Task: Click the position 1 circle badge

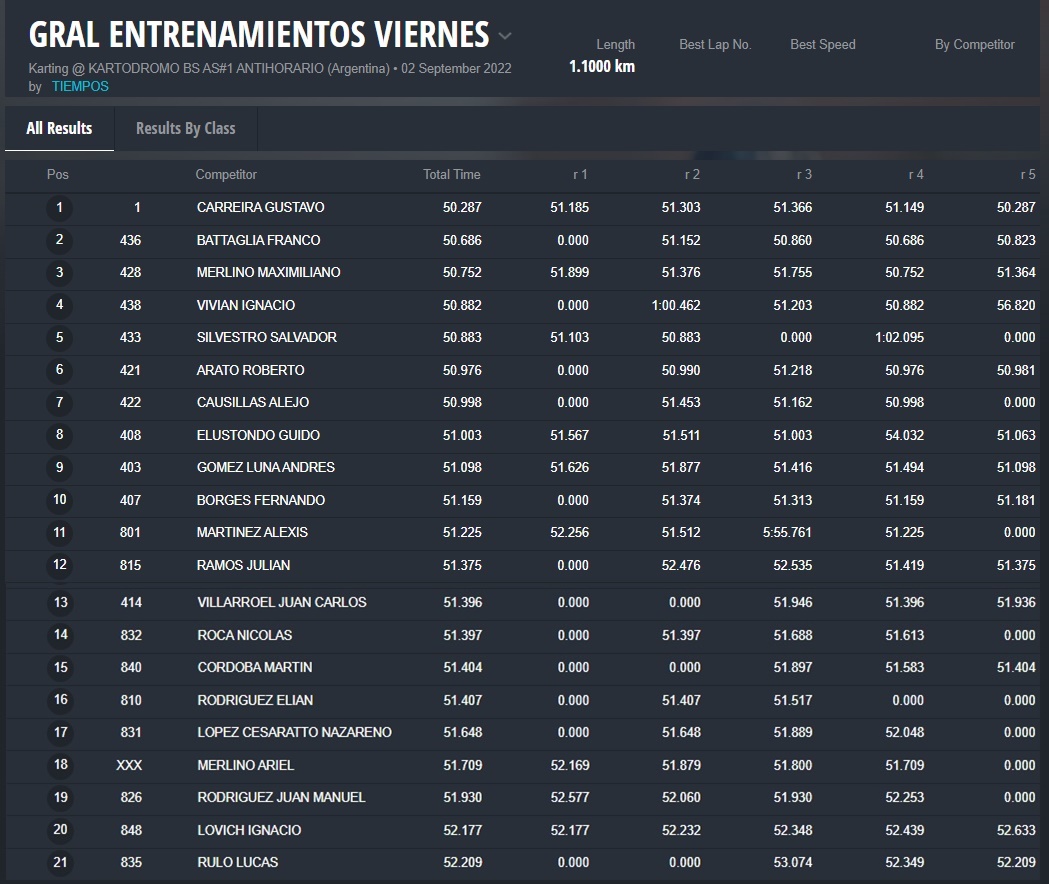Action: [59, 208]
